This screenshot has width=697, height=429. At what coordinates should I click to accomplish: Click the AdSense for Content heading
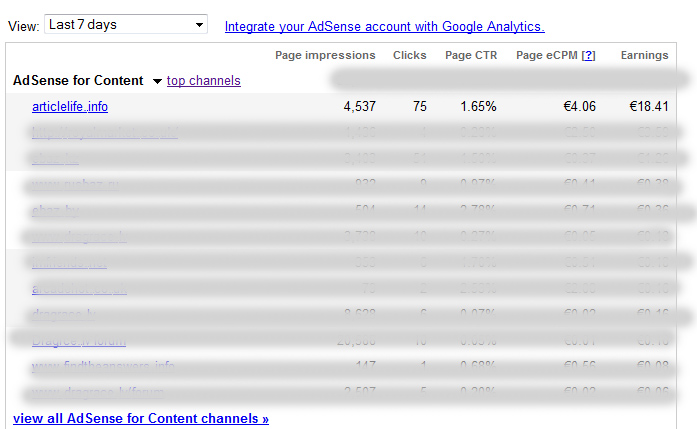pos(78,80)
